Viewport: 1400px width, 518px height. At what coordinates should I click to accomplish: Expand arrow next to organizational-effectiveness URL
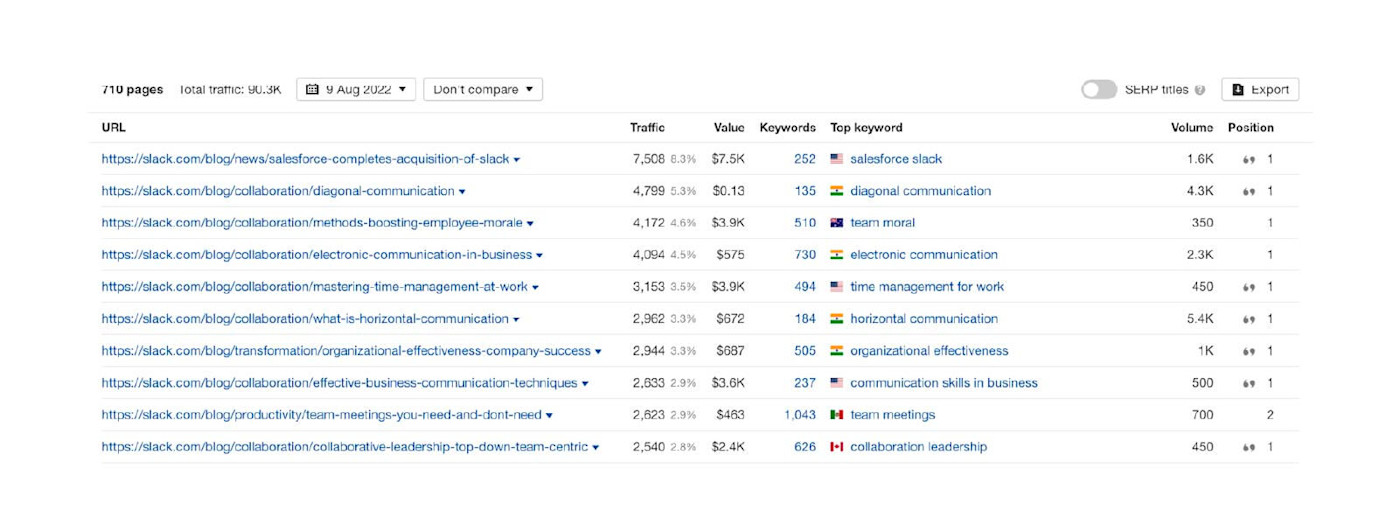click(598, 352)
